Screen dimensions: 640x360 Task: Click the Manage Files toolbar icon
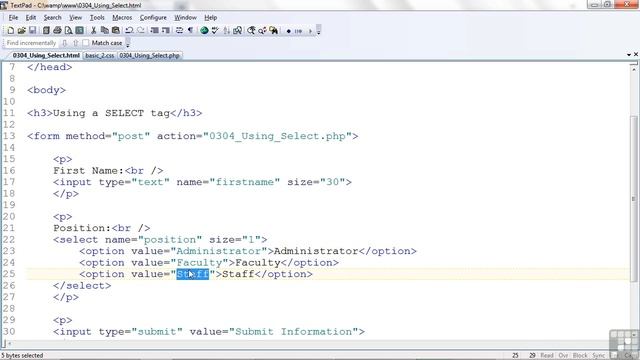[x=46, y=31]
